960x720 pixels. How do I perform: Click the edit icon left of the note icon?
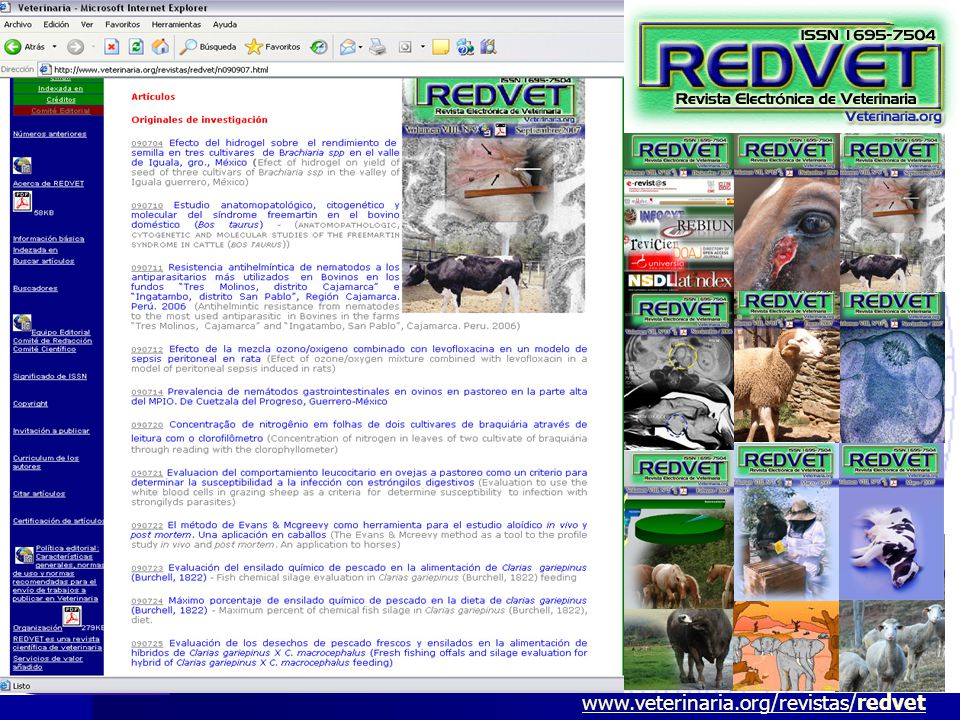point(405,47)
